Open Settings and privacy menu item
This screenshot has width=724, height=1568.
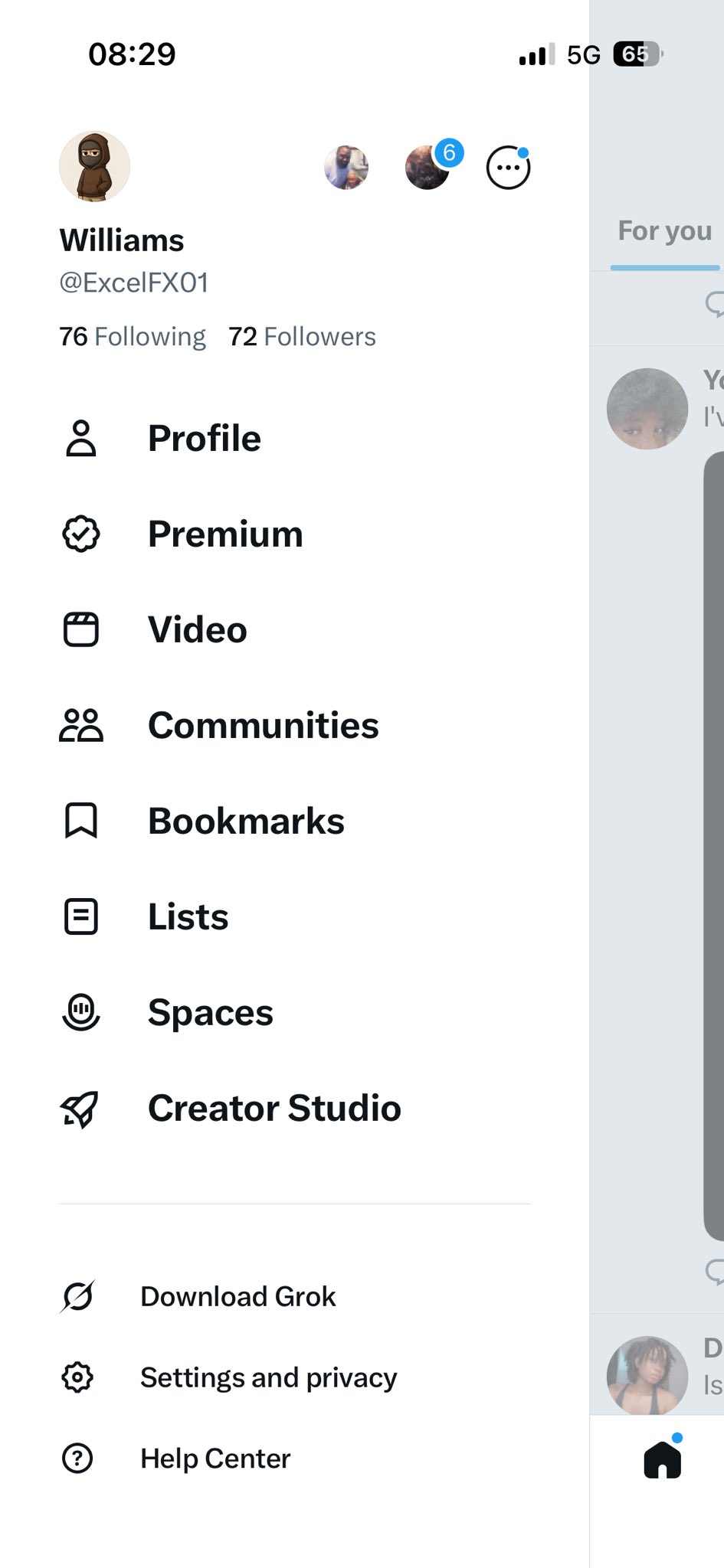coord(268,1377)
